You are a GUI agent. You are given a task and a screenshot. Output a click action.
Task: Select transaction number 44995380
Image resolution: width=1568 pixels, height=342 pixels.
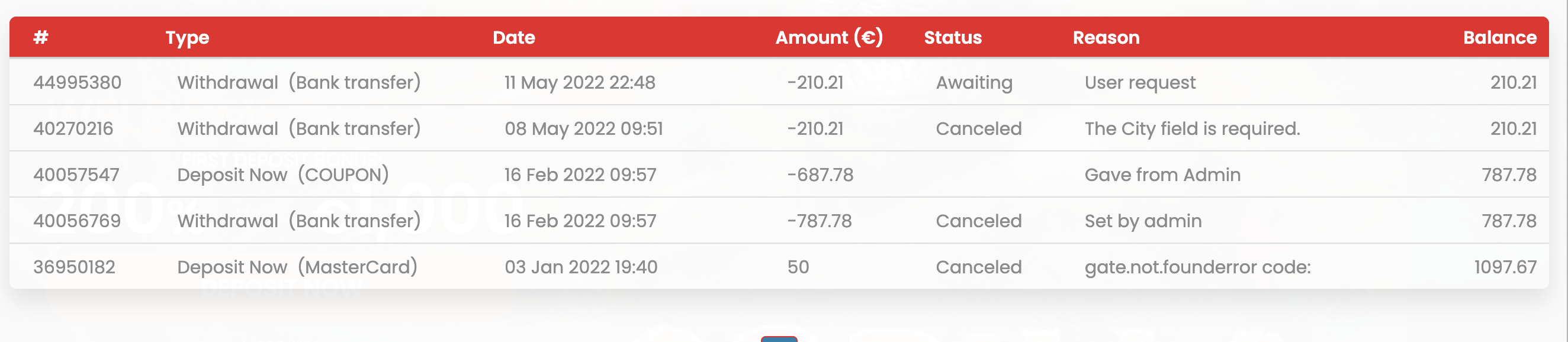click(x=78, y=82)
